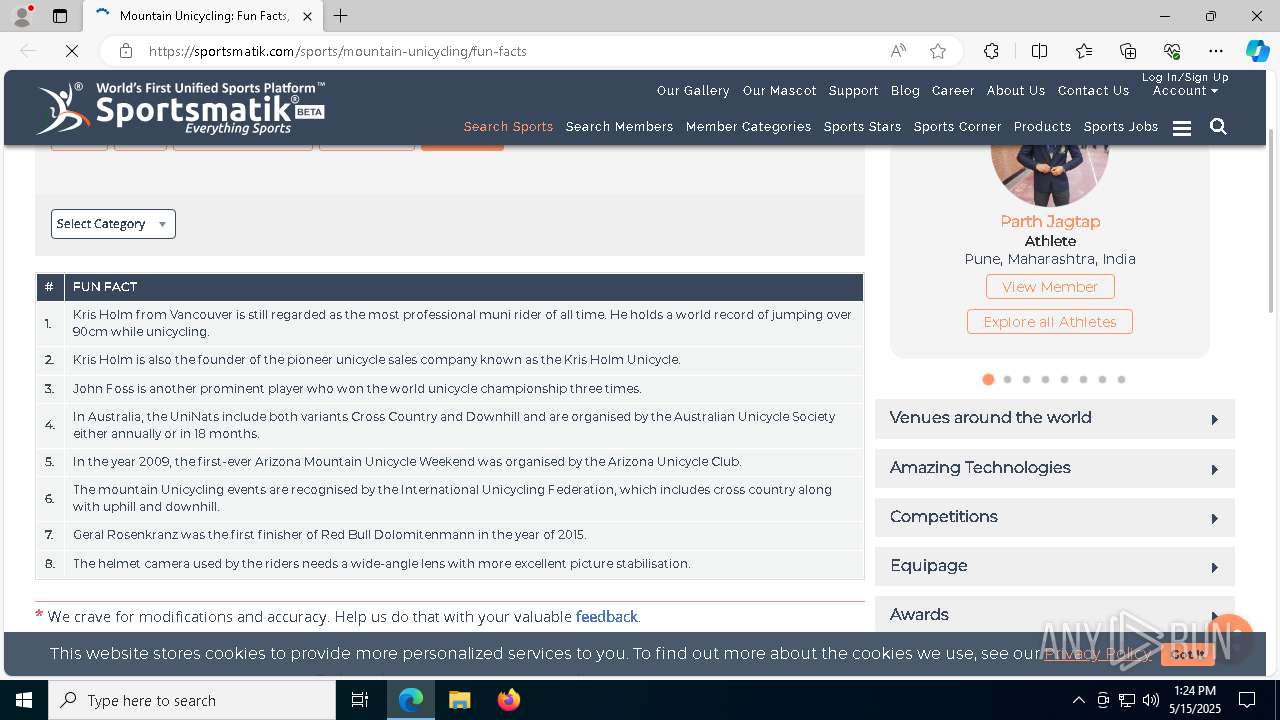Expand Venues around the world section
Viewport: 1280px width, 720px height.
coord(1055,419)
